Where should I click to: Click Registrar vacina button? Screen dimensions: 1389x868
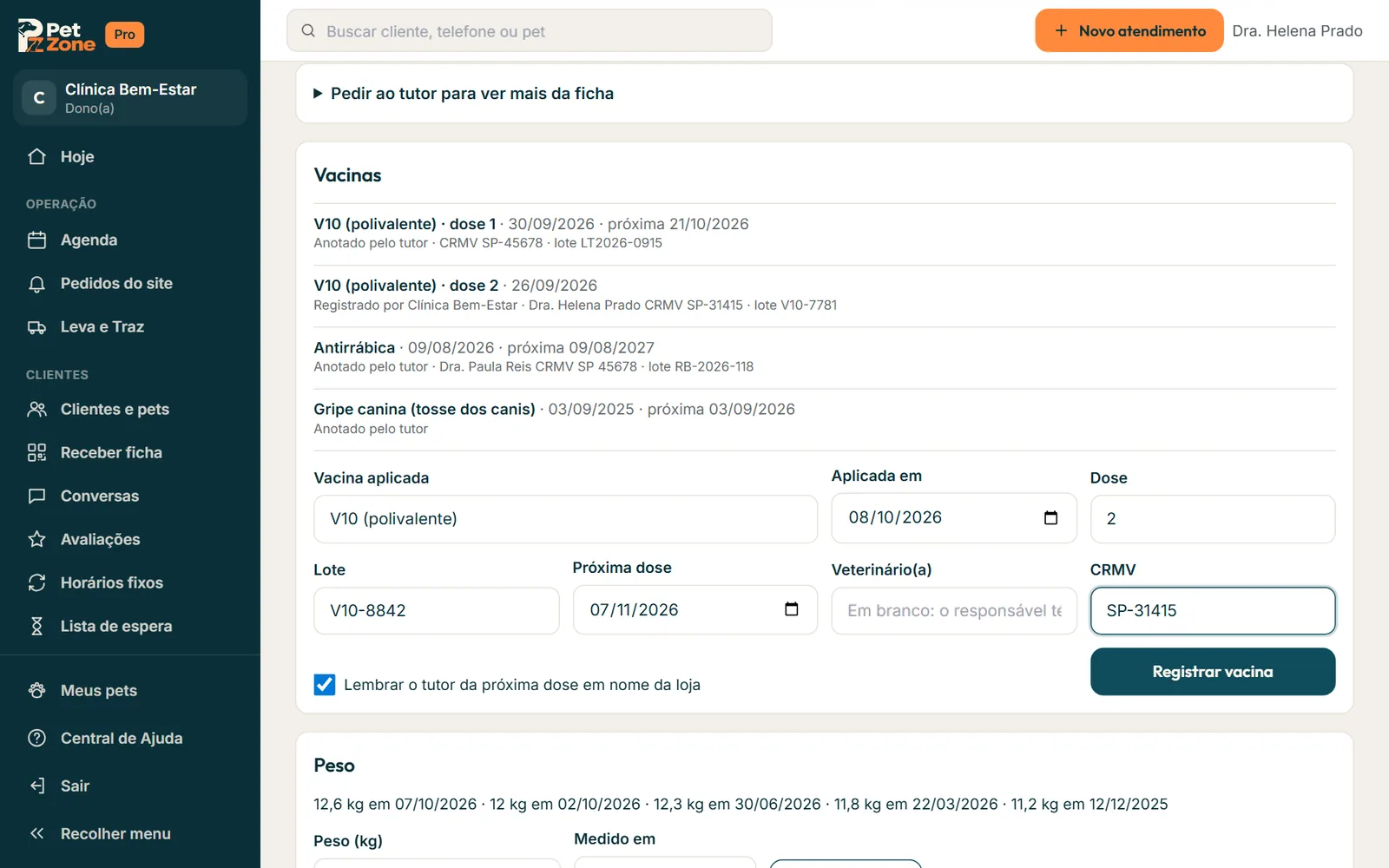[1212, 672]
